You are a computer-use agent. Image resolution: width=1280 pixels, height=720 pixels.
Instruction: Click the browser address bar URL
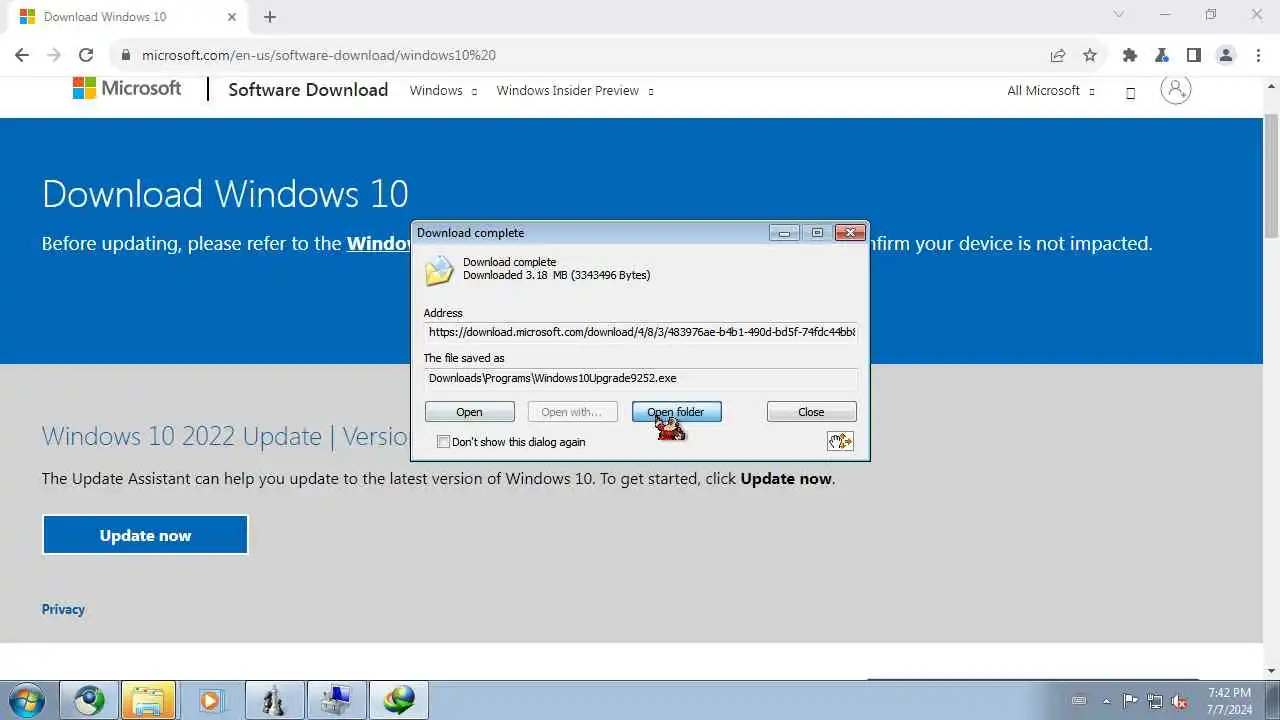[319, 56]
